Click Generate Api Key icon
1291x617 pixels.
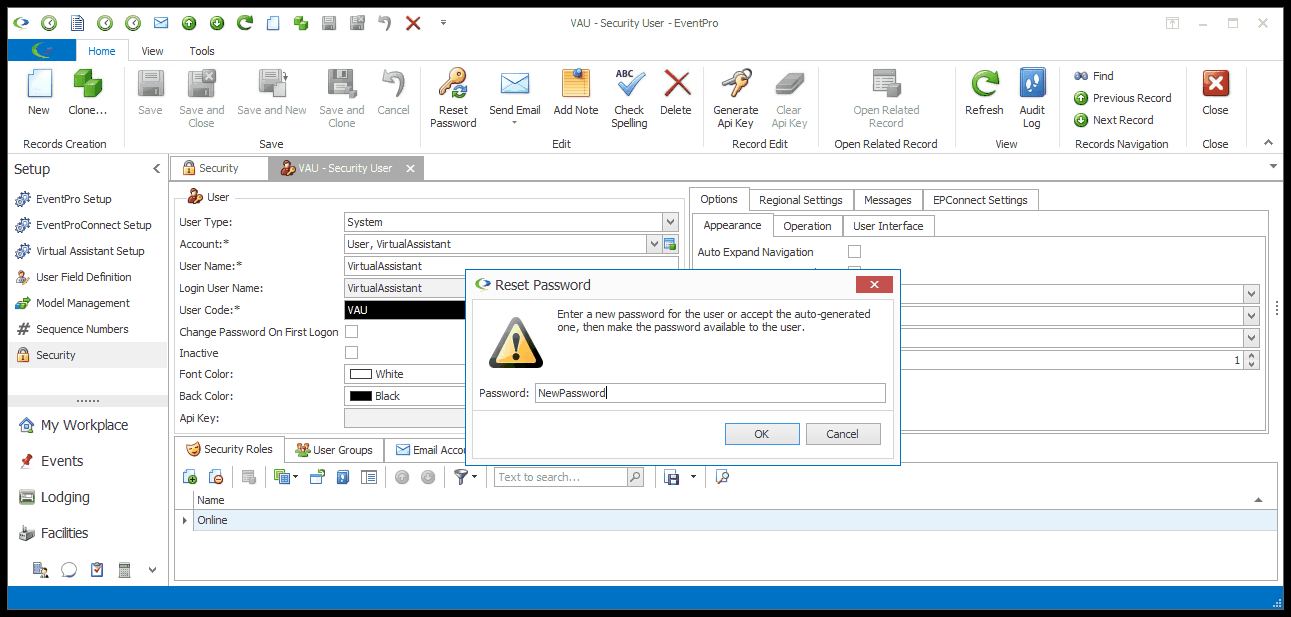coord(735,84)
